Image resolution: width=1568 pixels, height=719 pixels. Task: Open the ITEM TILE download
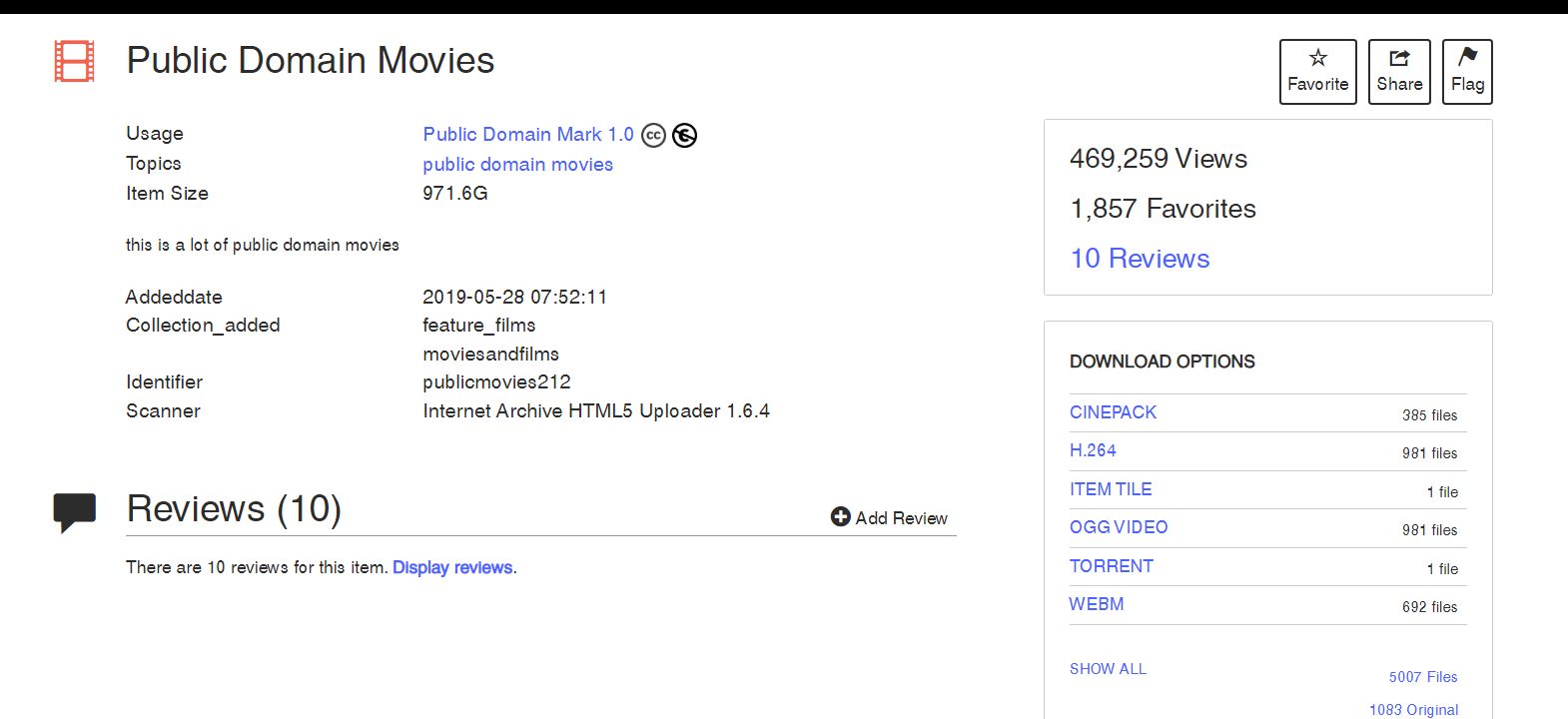[x=1111, y=489]
